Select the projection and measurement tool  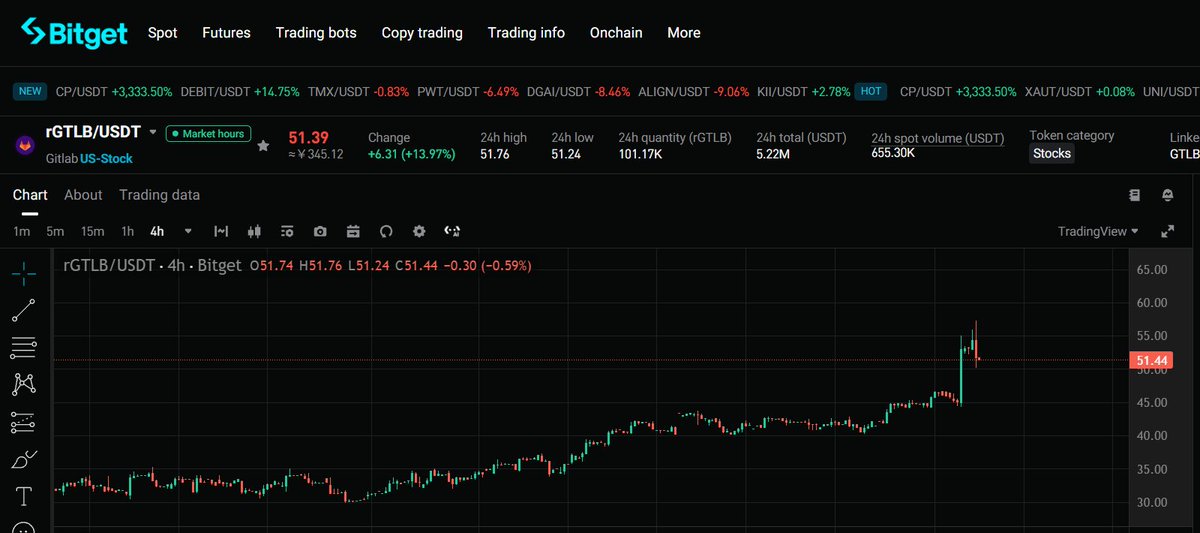(24, 422)
